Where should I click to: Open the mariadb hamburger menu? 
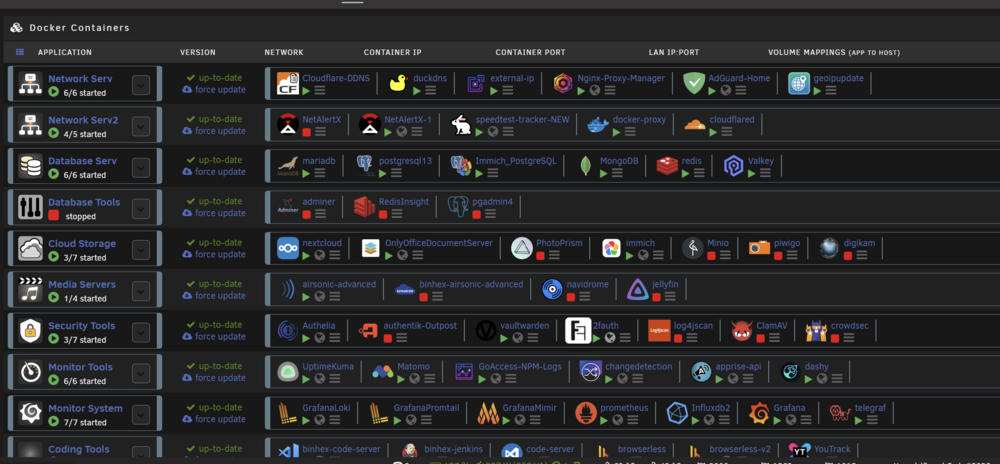click(x=320, y=173)
